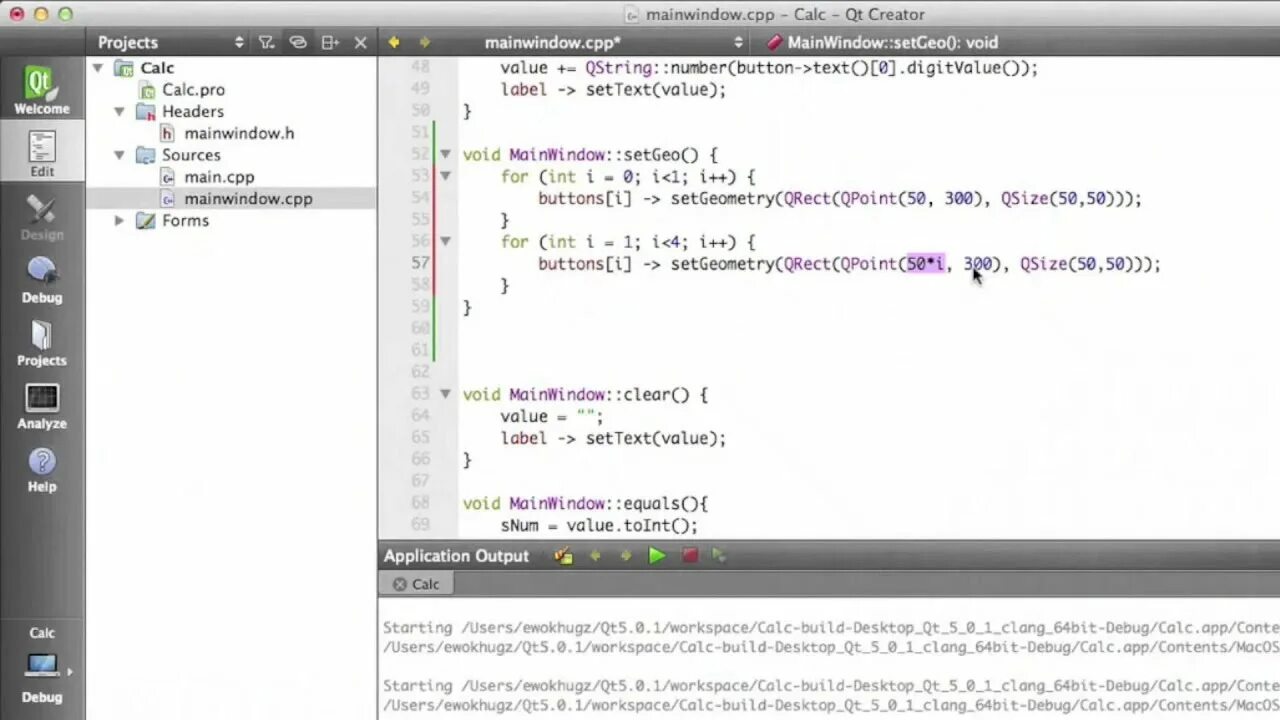Click the filter tree icon in Projects panel

(266, 42)
